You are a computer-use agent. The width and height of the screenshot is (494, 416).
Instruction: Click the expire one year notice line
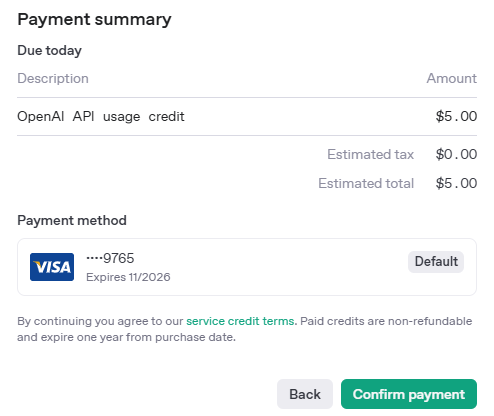(126, 337)
